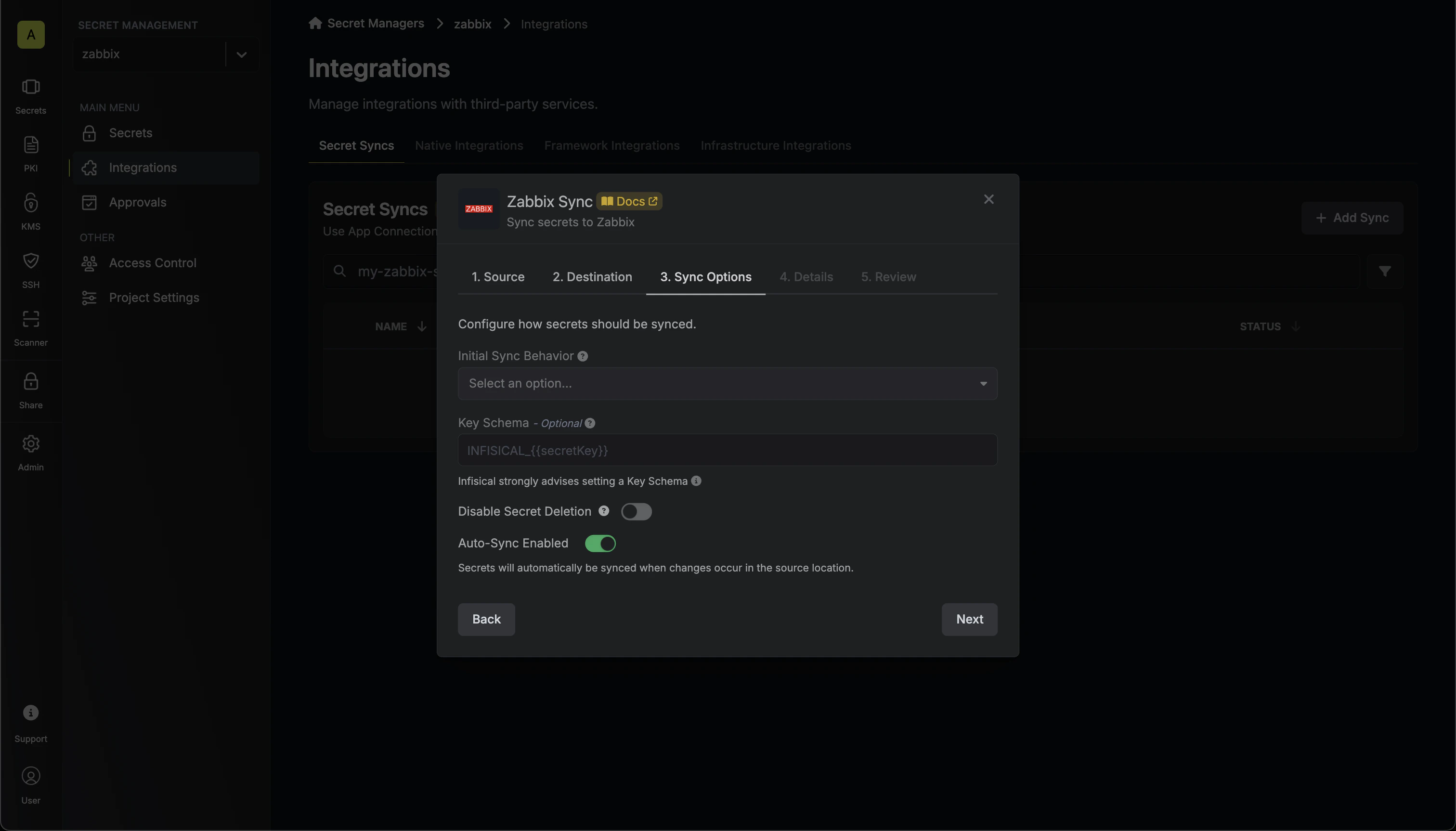Switch to Infrastructure Integrations tab
The image size is (1456, 831).
click(x=776, y=146)
